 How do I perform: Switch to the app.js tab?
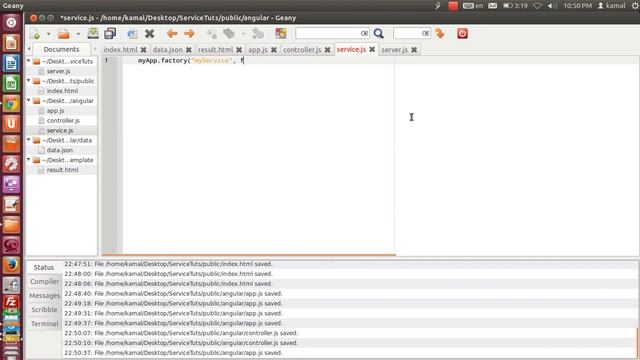(x=258, y=49)
